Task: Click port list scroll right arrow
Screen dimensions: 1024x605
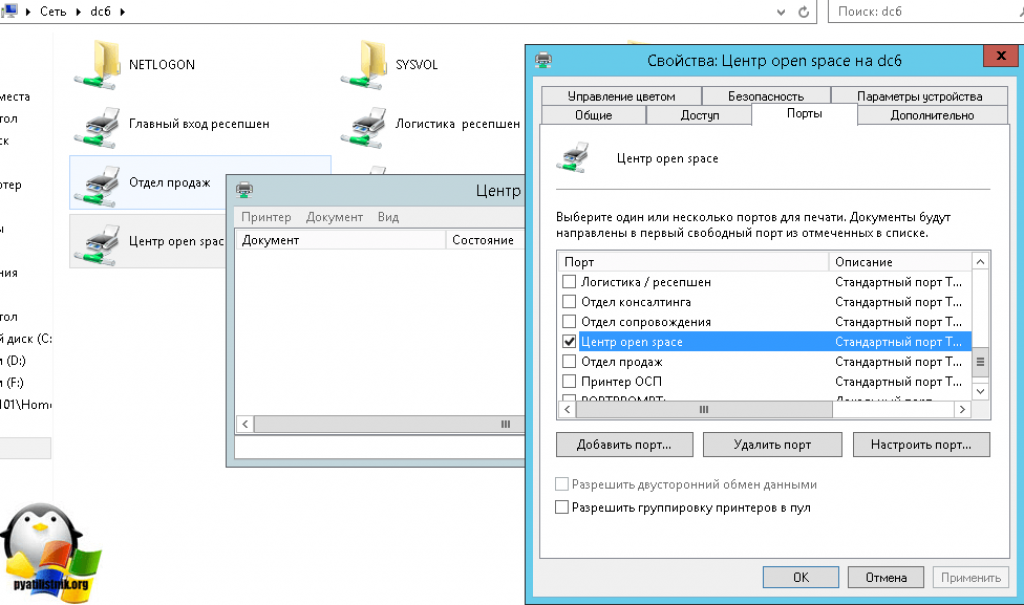Action: [962, 410]
